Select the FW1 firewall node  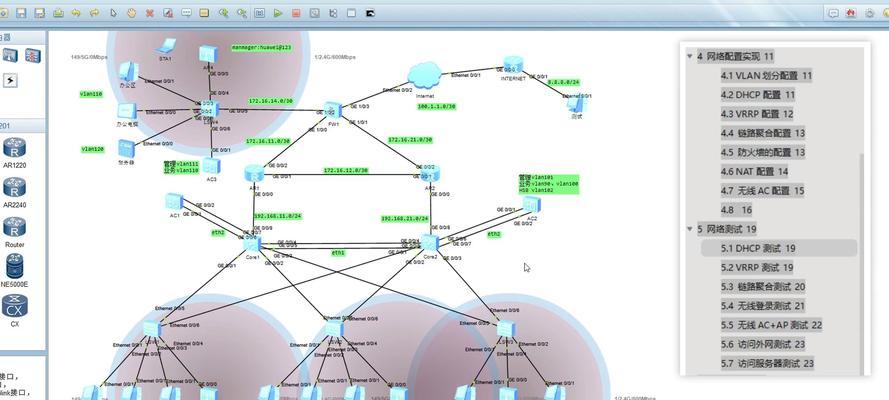[x=333, y=110]
